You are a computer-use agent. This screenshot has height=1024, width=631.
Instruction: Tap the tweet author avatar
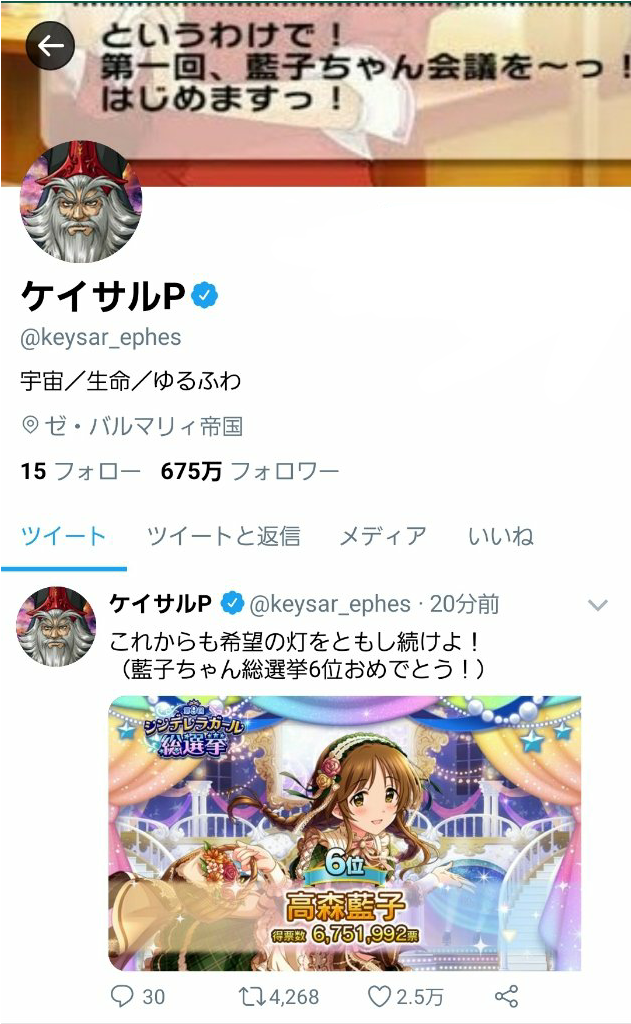click(56, 626)
